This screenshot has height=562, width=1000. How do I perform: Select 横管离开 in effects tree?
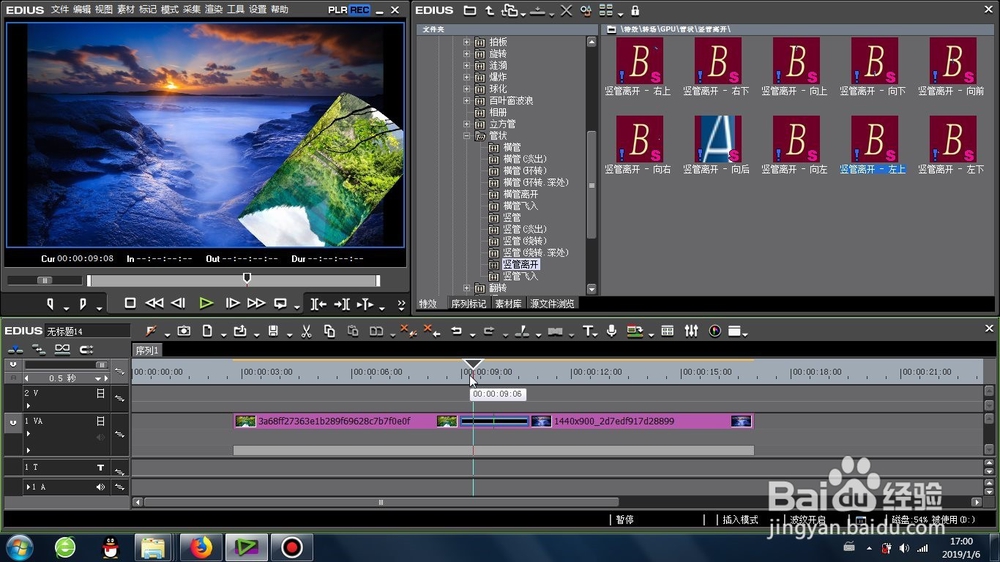(x=520, y=194)
